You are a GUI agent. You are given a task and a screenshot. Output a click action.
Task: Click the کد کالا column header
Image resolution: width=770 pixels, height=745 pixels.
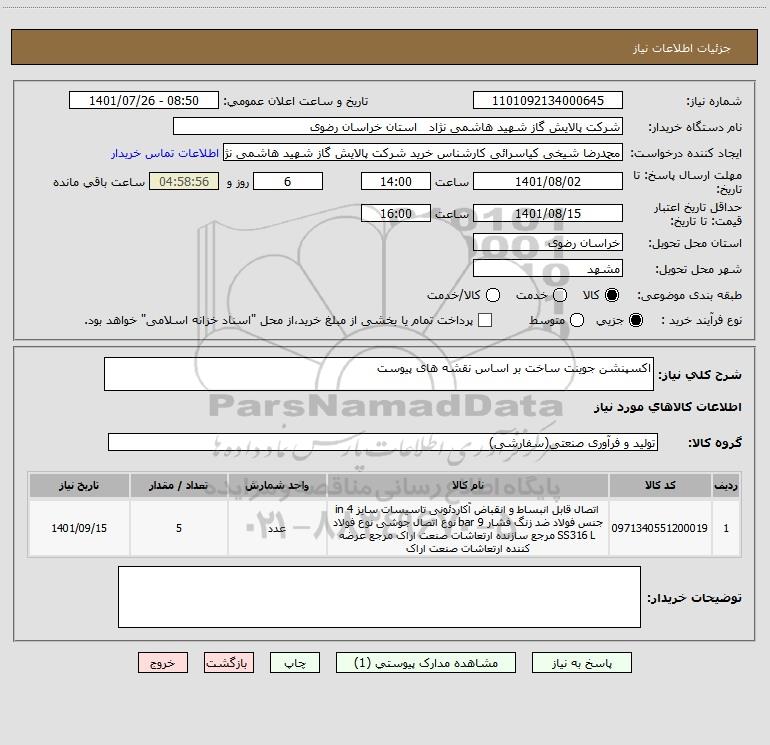[x=660, y=486]
